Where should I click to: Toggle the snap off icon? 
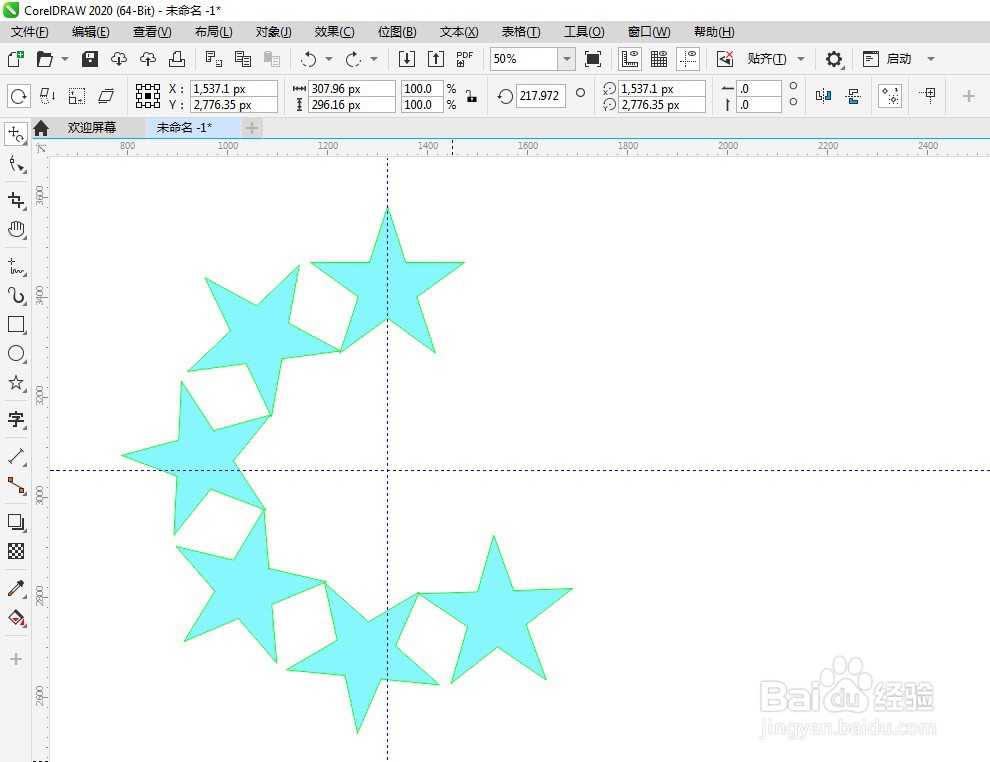(x=725, y=59)
